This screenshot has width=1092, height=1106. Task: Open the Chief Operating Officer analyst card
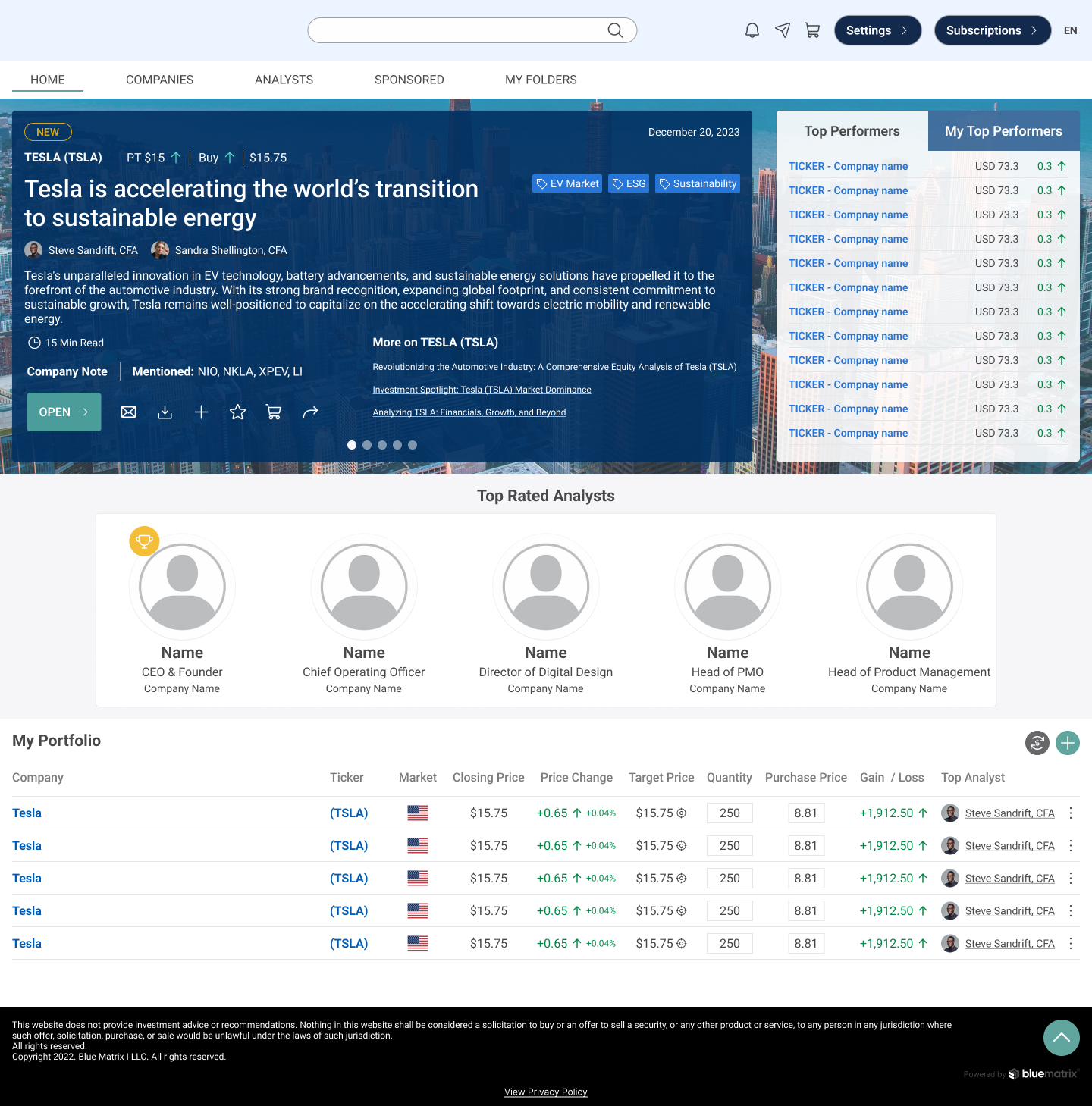[364, 614]
